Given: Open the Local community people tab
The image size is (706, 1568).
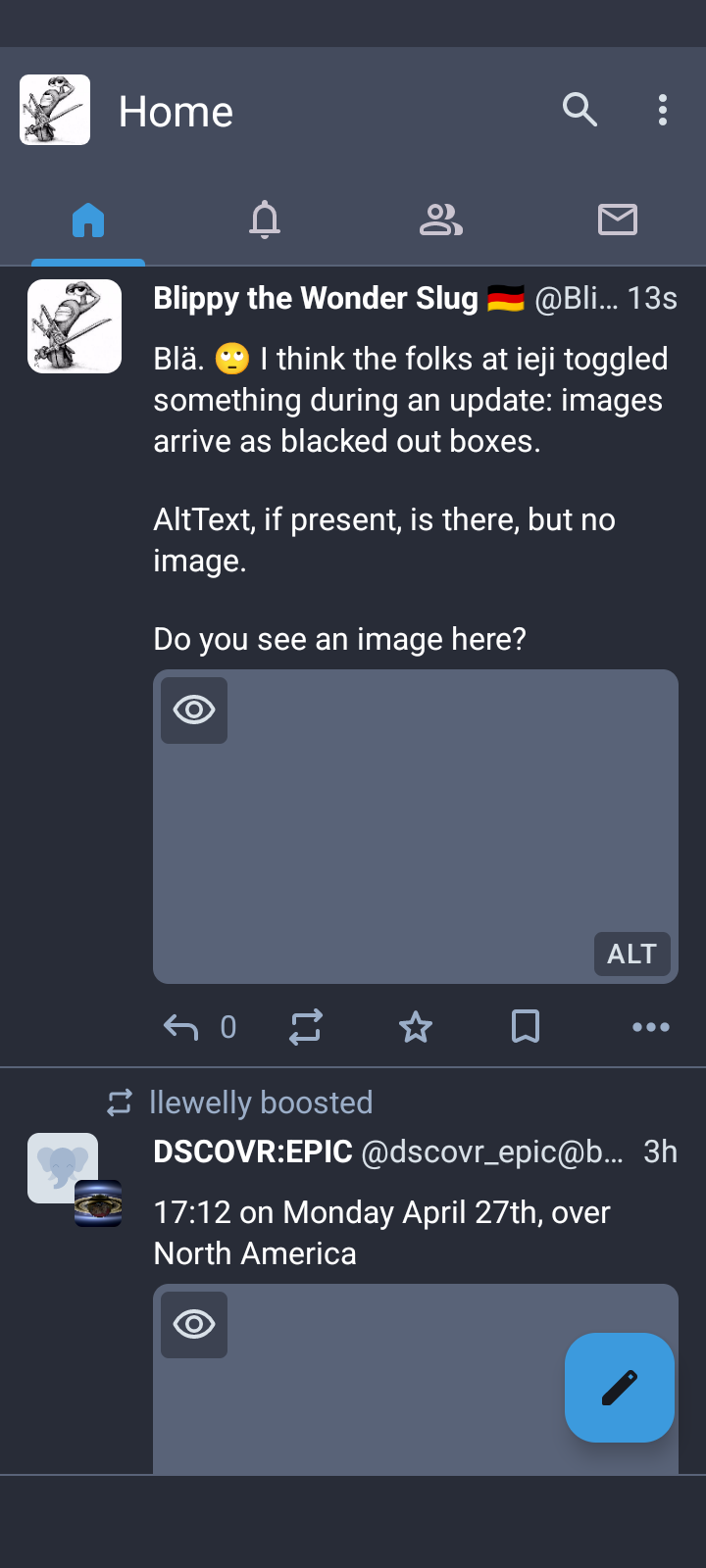Looking at the screenshot, I should coord(441,220).
